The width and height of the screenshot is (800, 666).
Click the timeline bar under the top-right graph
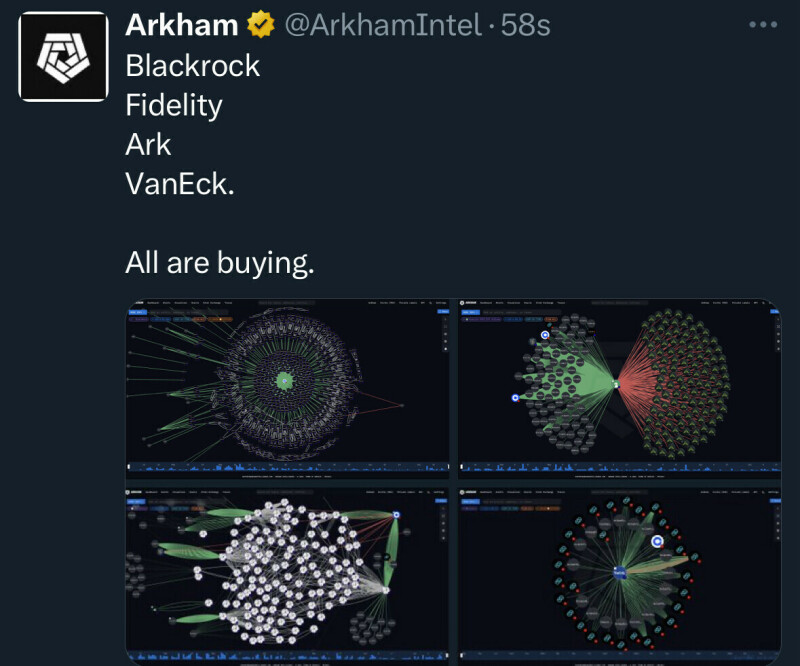pos(619,467)
